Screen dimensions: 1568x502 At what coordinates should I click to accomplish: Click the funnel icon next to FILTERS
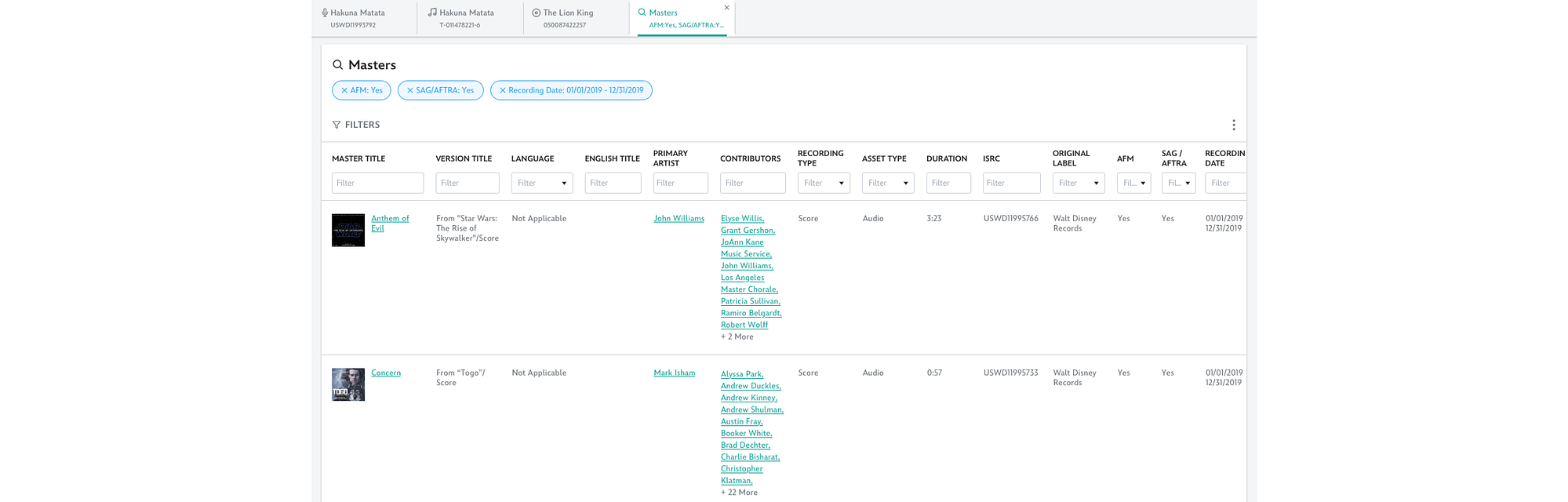(x=337, y=125)
